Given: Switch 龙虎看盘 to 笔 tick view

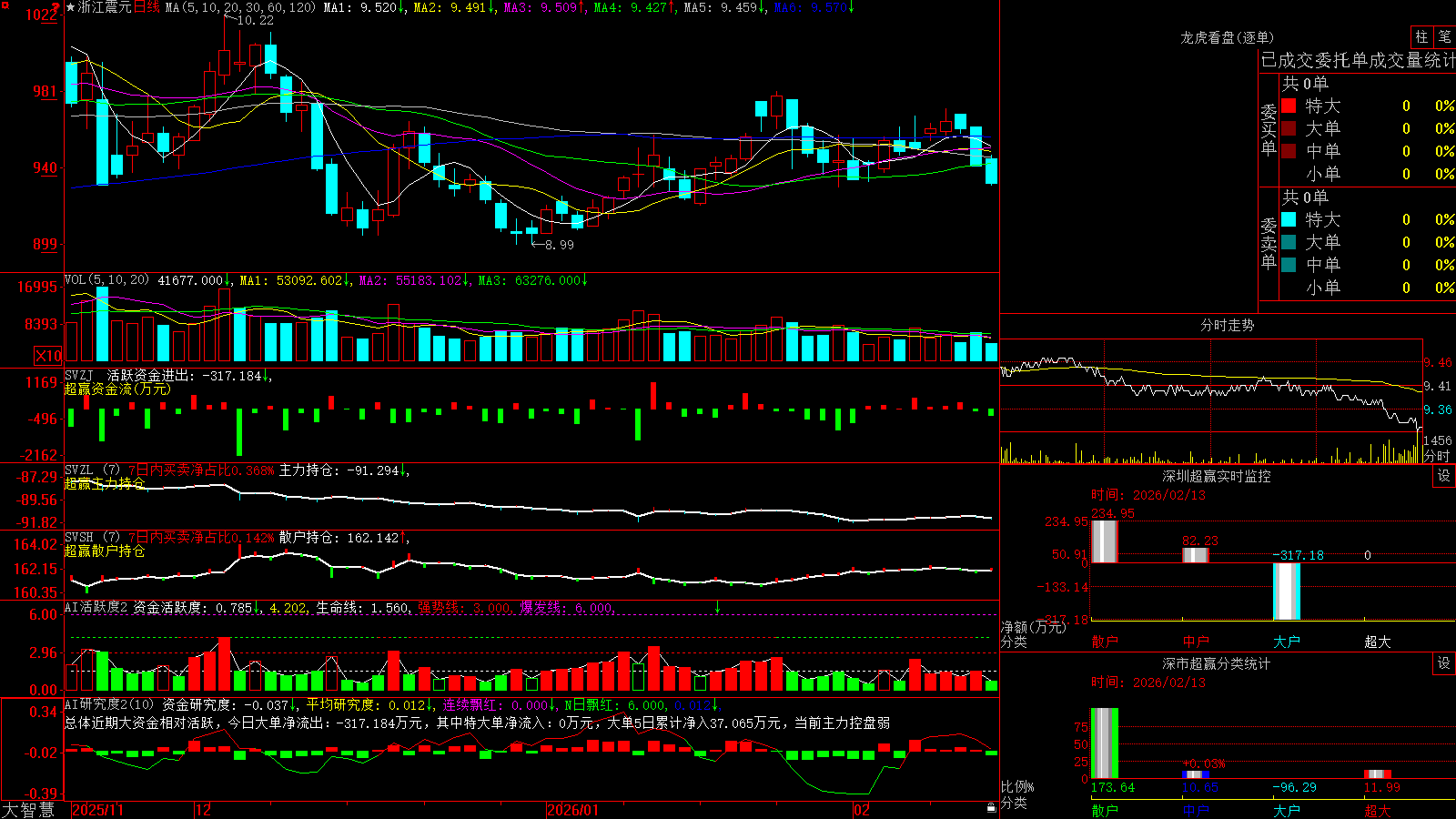Looking at the screenshot, I should click(x=1445, y=36).
